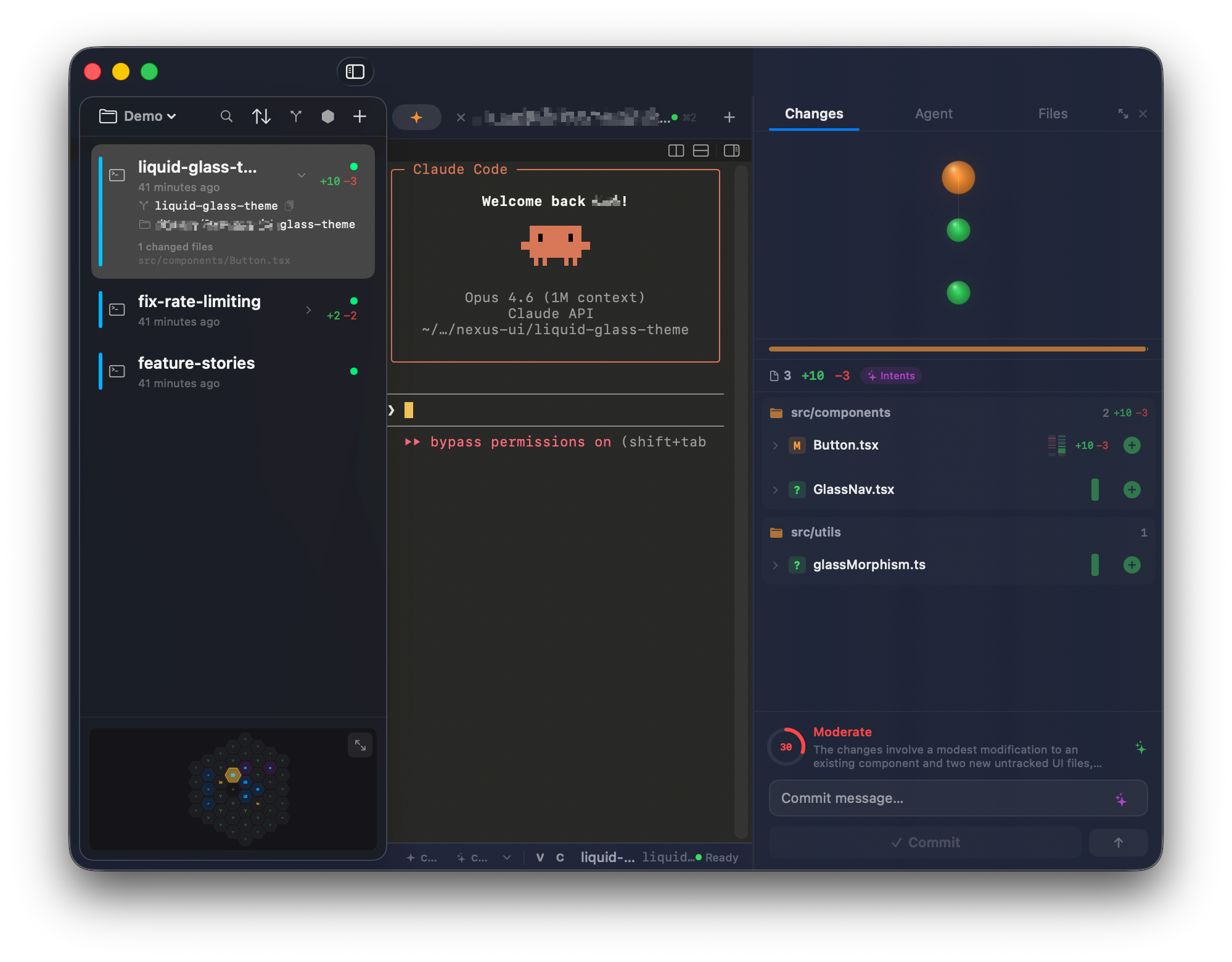The width and height of the screenshot is (1232, 962).
Task: Click src/components/Button.tsx path in sidebar
Action: 214,261
